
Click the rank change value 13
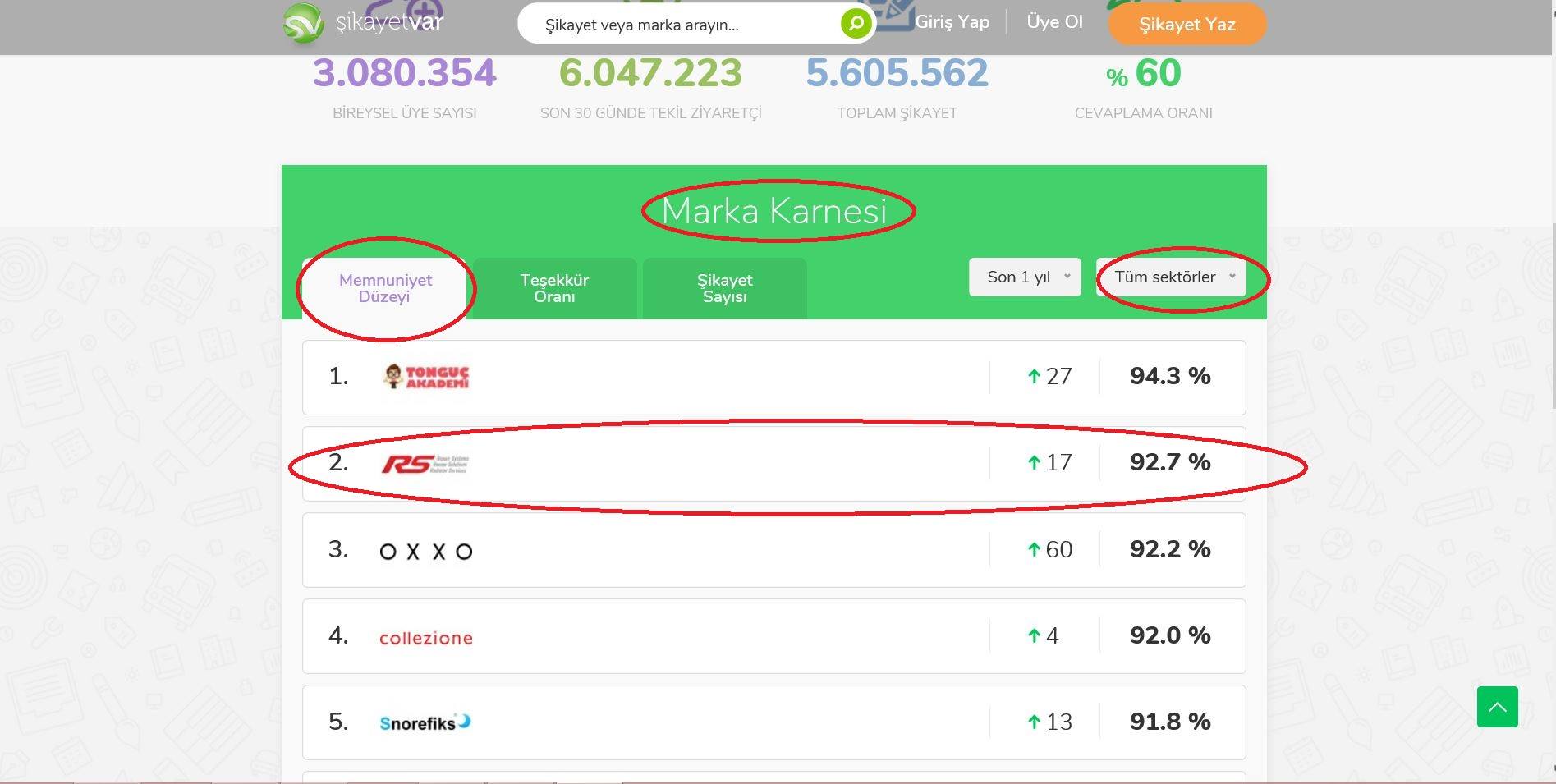pyautogui.click(x=1058, y=722)
